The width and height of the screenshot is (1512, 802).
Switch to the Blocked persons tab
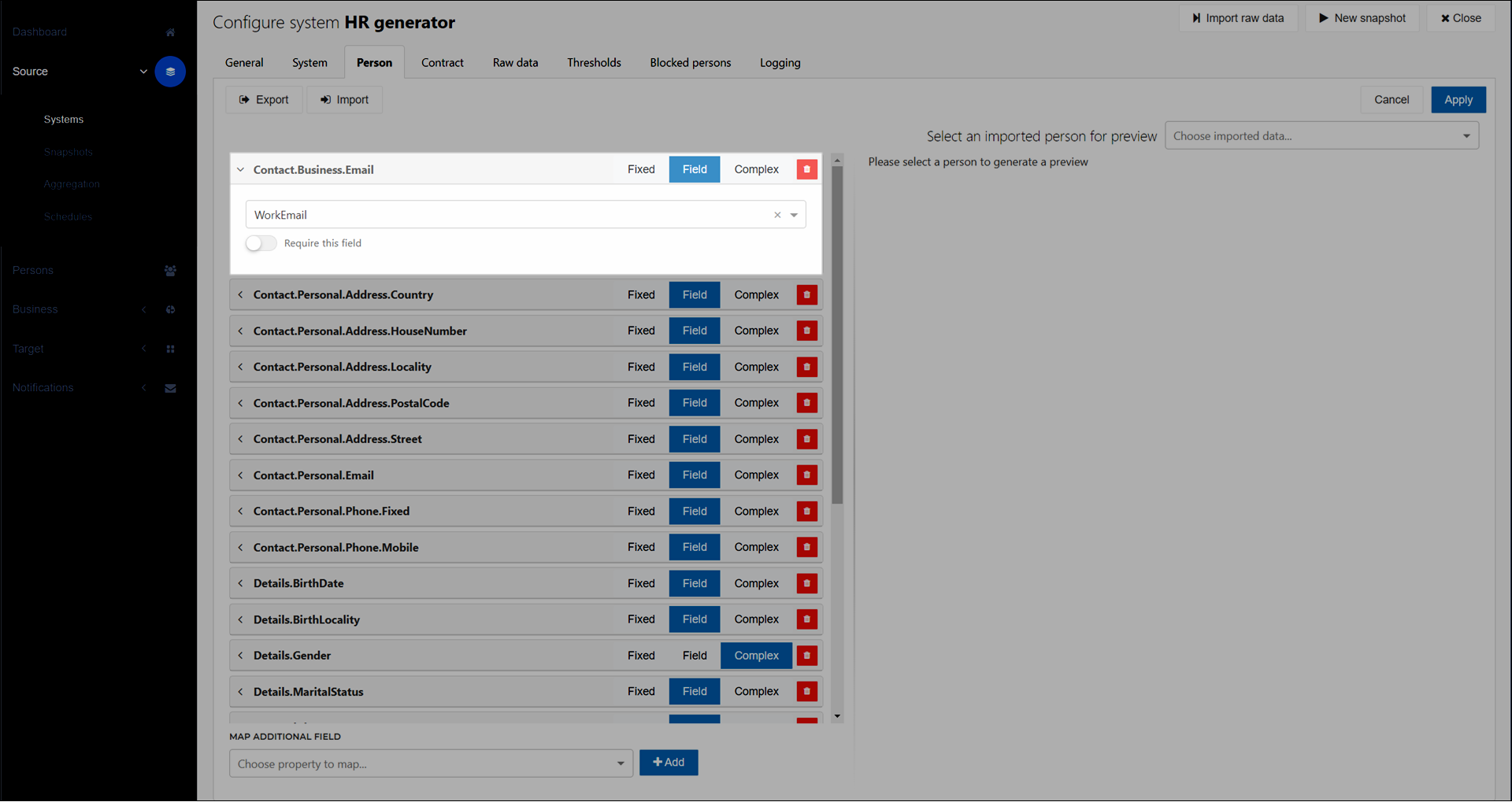(x=690, y=63)
